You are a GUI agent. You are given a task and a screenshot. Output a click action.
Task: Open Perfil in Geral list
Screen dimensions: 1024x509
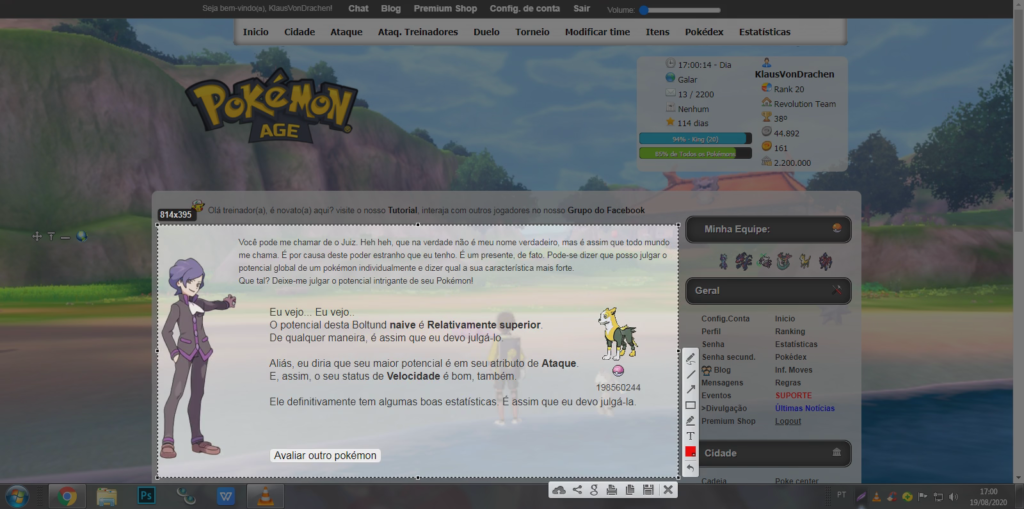(711, 332)
